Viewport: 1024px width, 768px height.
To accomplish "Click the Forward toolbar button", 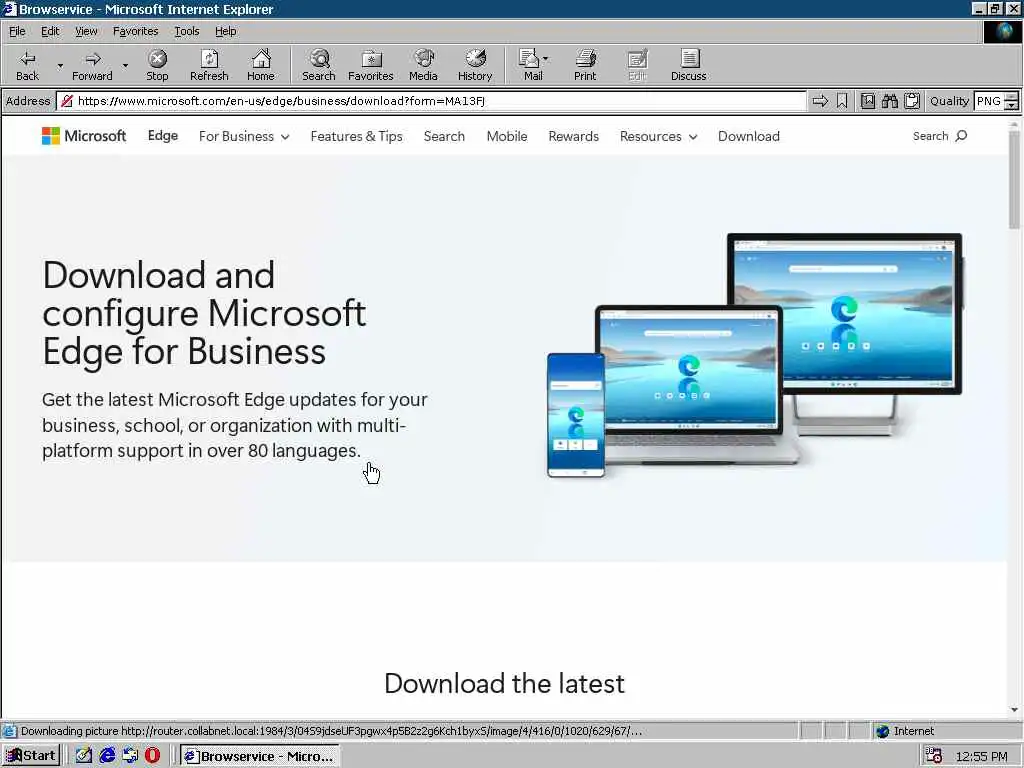I will [92, 65].
